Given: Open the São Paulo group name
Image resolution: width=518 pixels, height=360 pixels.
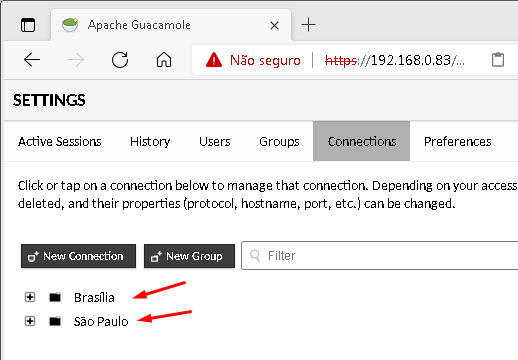Looking at the screenshot, I should [x=101, y=321].
